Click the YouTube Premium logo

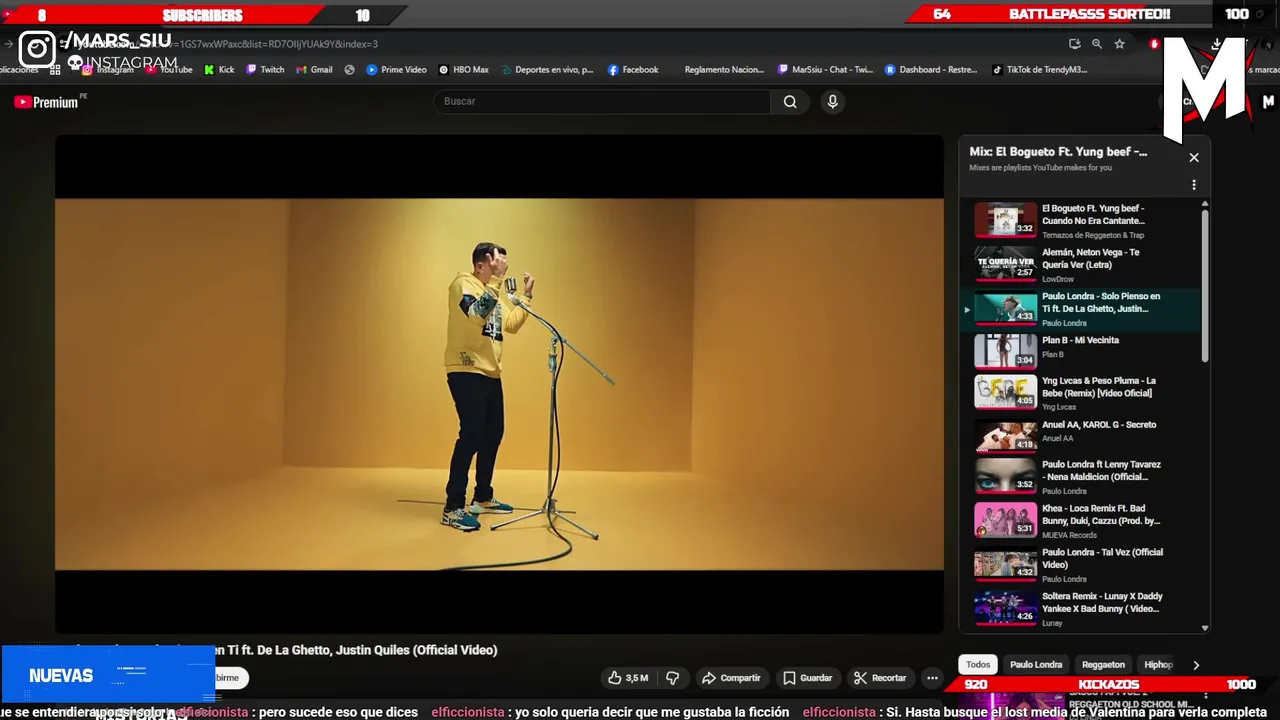pos(46,102)
